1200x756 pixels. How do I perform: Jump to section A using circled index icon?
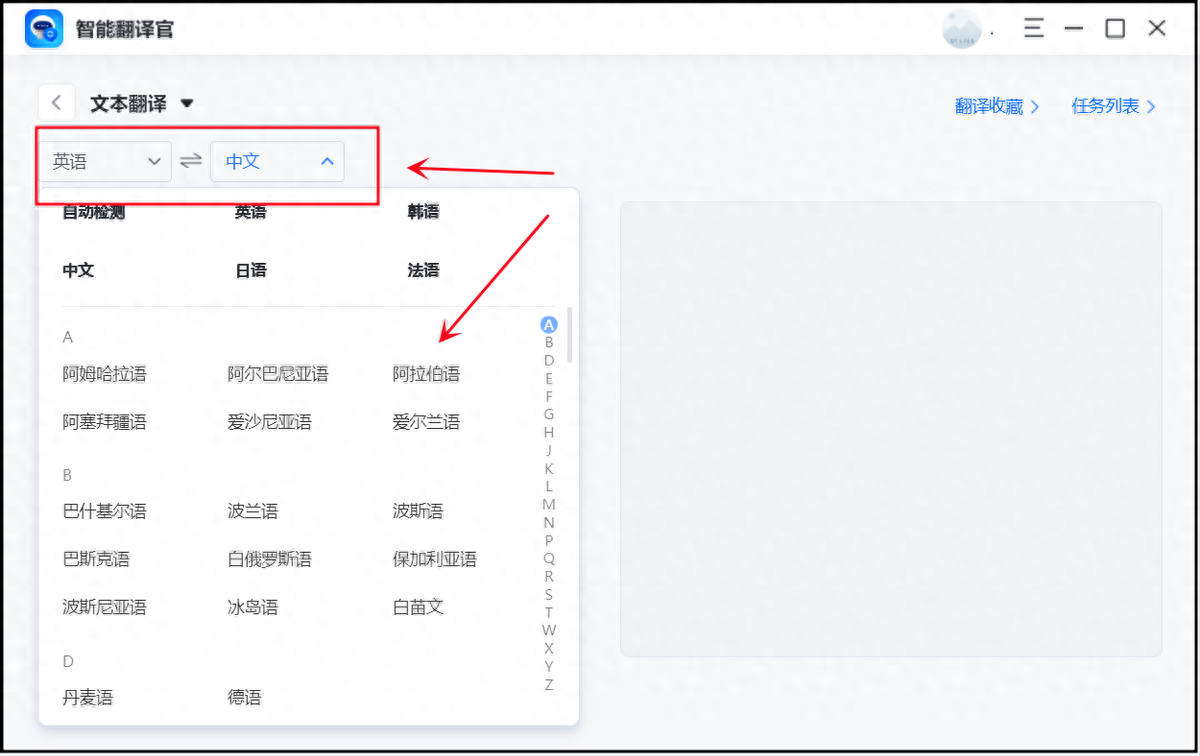[x=548, y=324]
